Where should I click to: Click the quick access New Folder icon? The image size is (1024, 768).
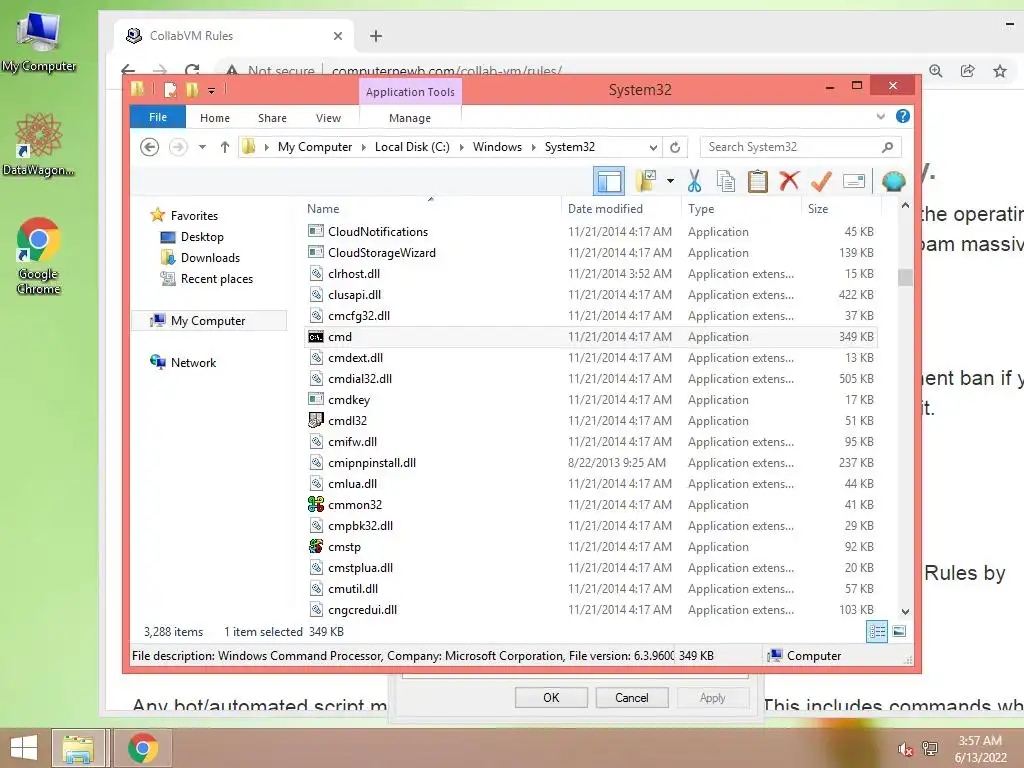click(x=192, y=90)
